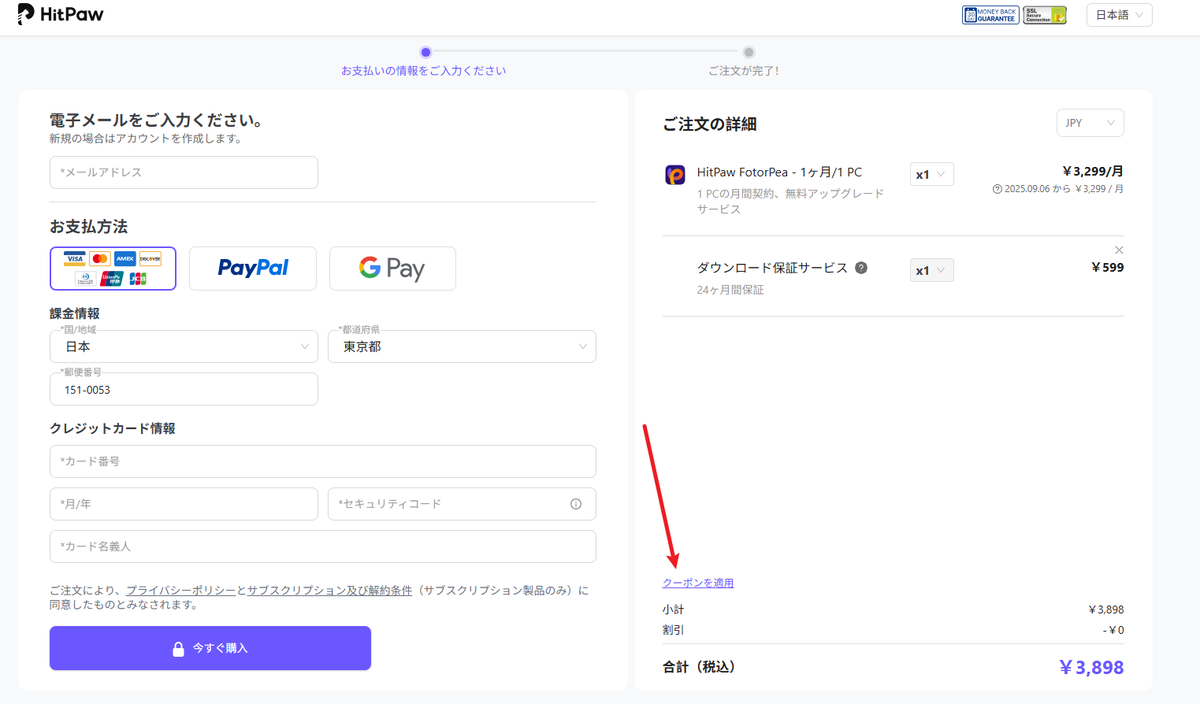Click the card number input field
The image size is (1200, 704).
tap(323, 462)
